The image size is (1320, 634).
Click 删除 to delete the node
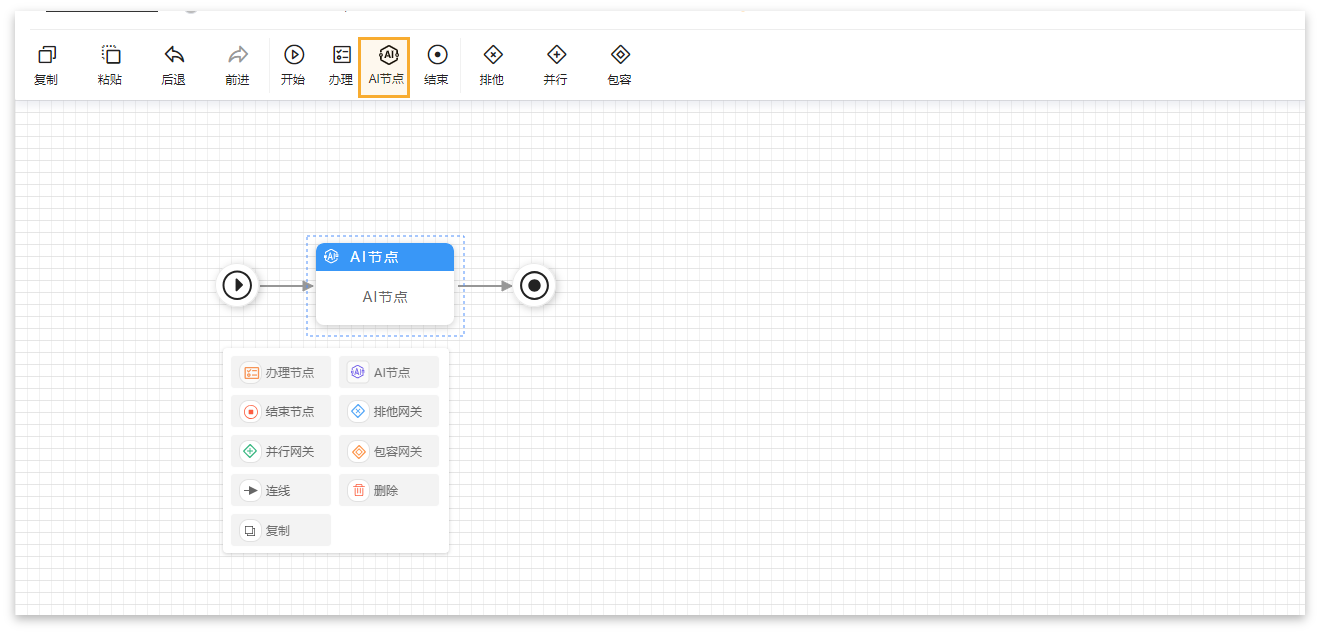389,490
